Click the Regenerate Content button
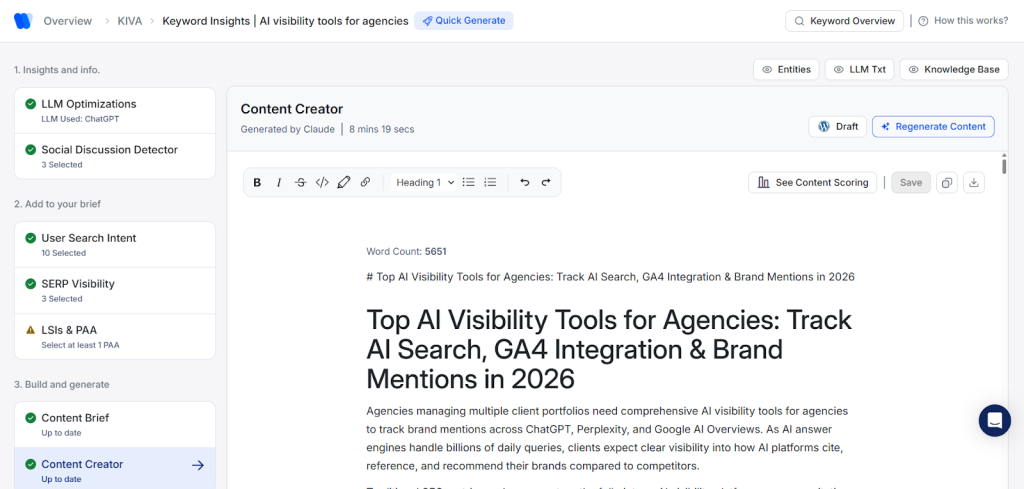The width and height of the screenshot is (1024, 489). point(933,126)
